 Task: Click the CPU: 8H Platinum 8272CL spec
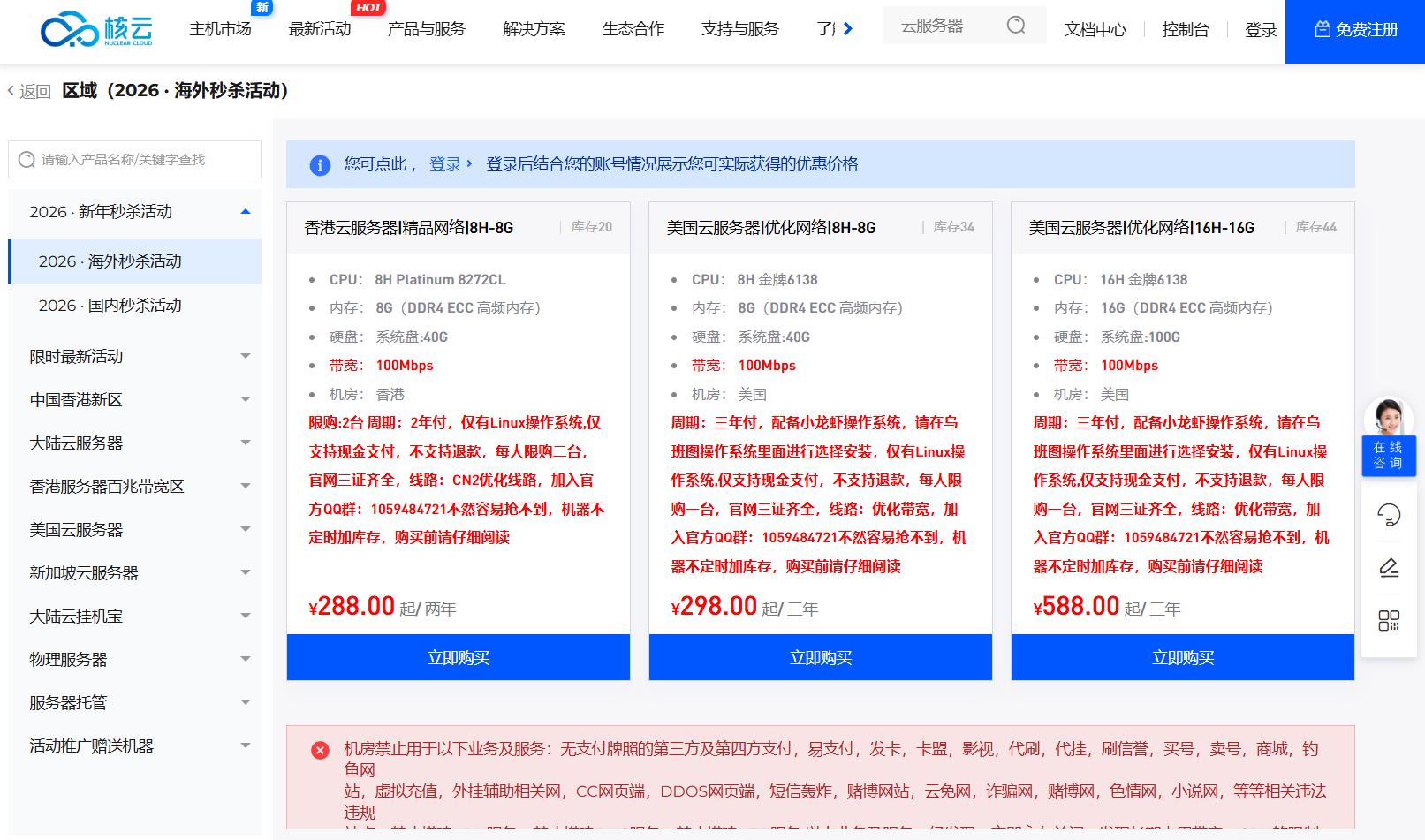[418, 280]
